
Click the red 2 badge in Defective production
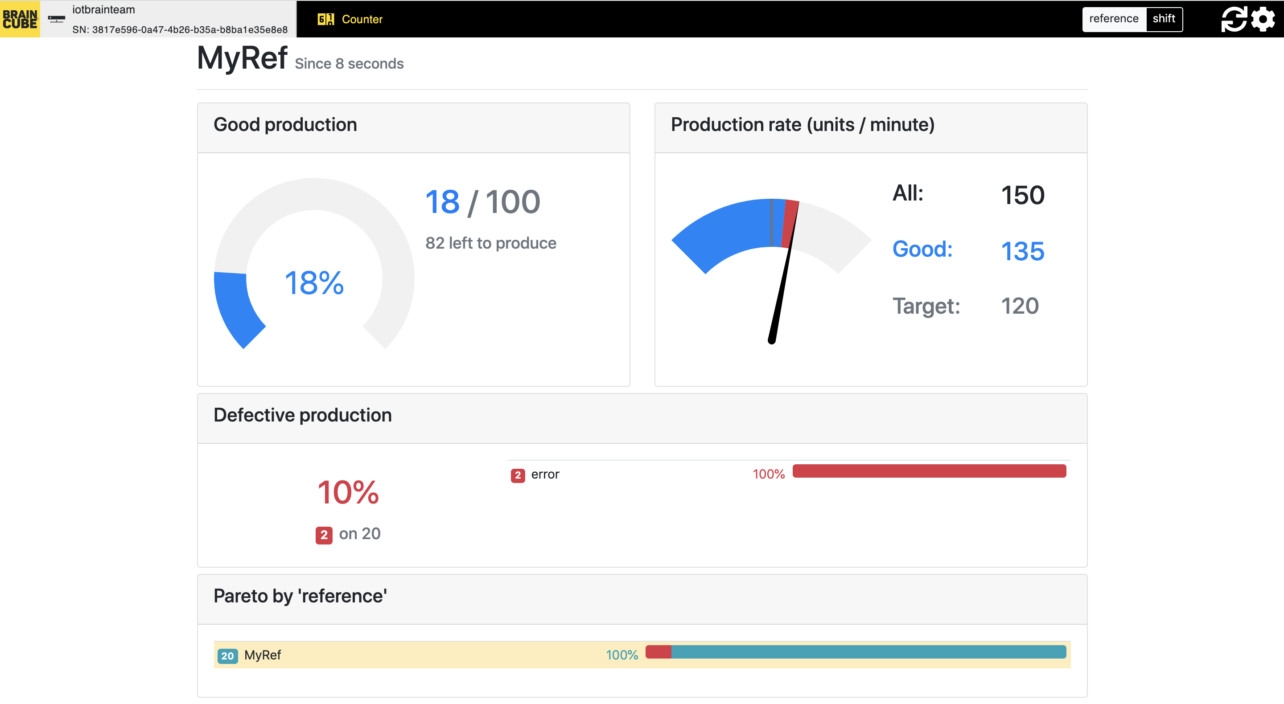(323, 534)
